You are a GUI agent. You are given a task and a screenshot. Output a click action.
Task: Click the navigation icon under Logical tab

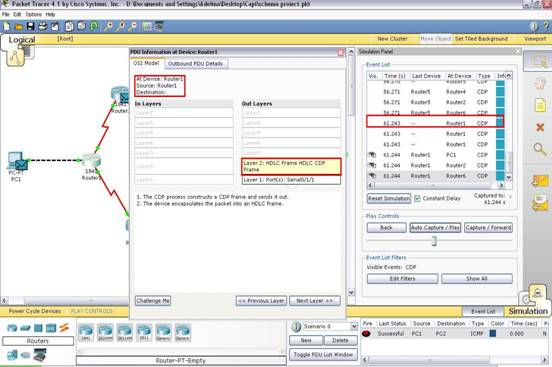(15, 57)
